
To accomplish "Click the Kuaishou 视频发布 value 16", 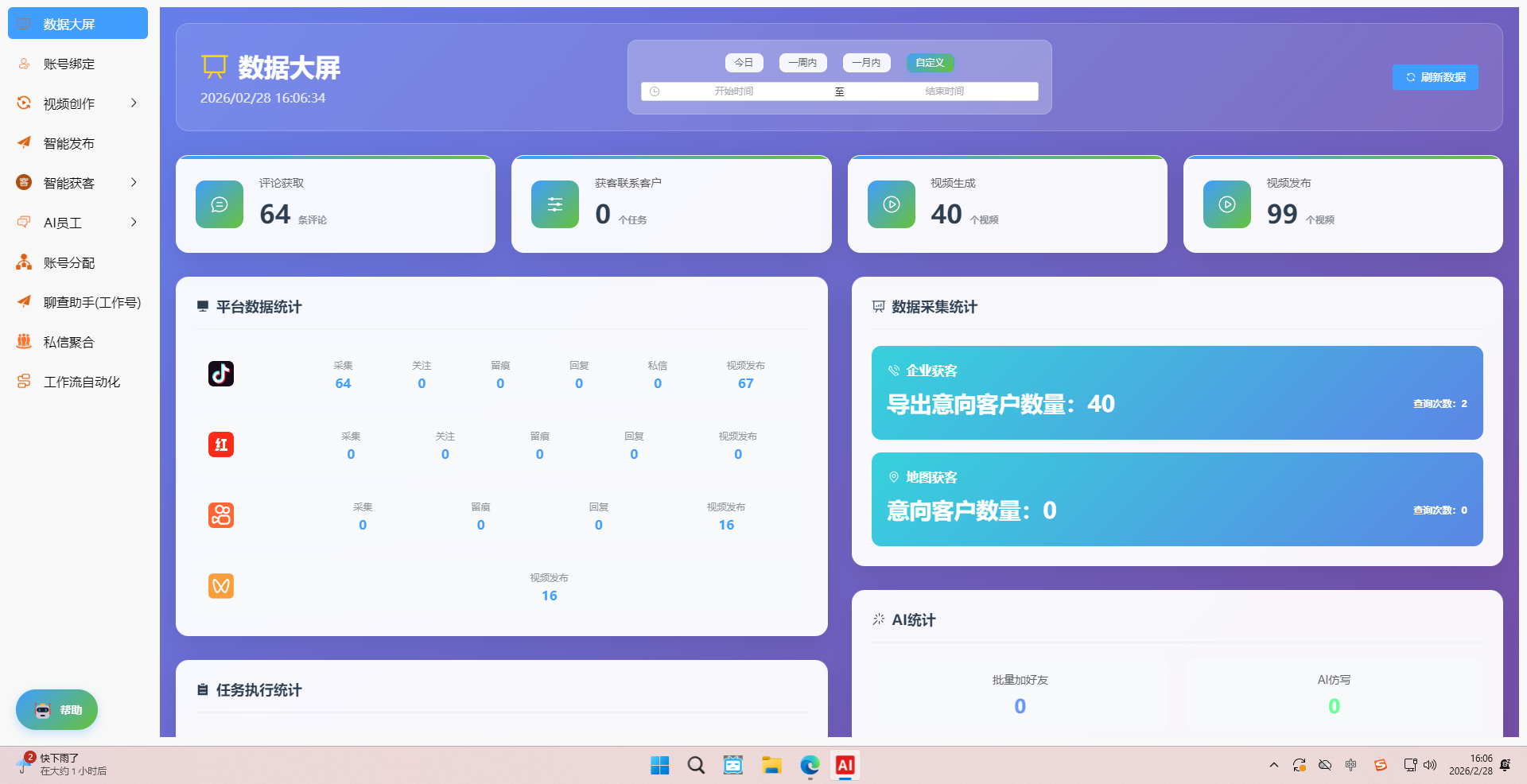I will point(726,525).
